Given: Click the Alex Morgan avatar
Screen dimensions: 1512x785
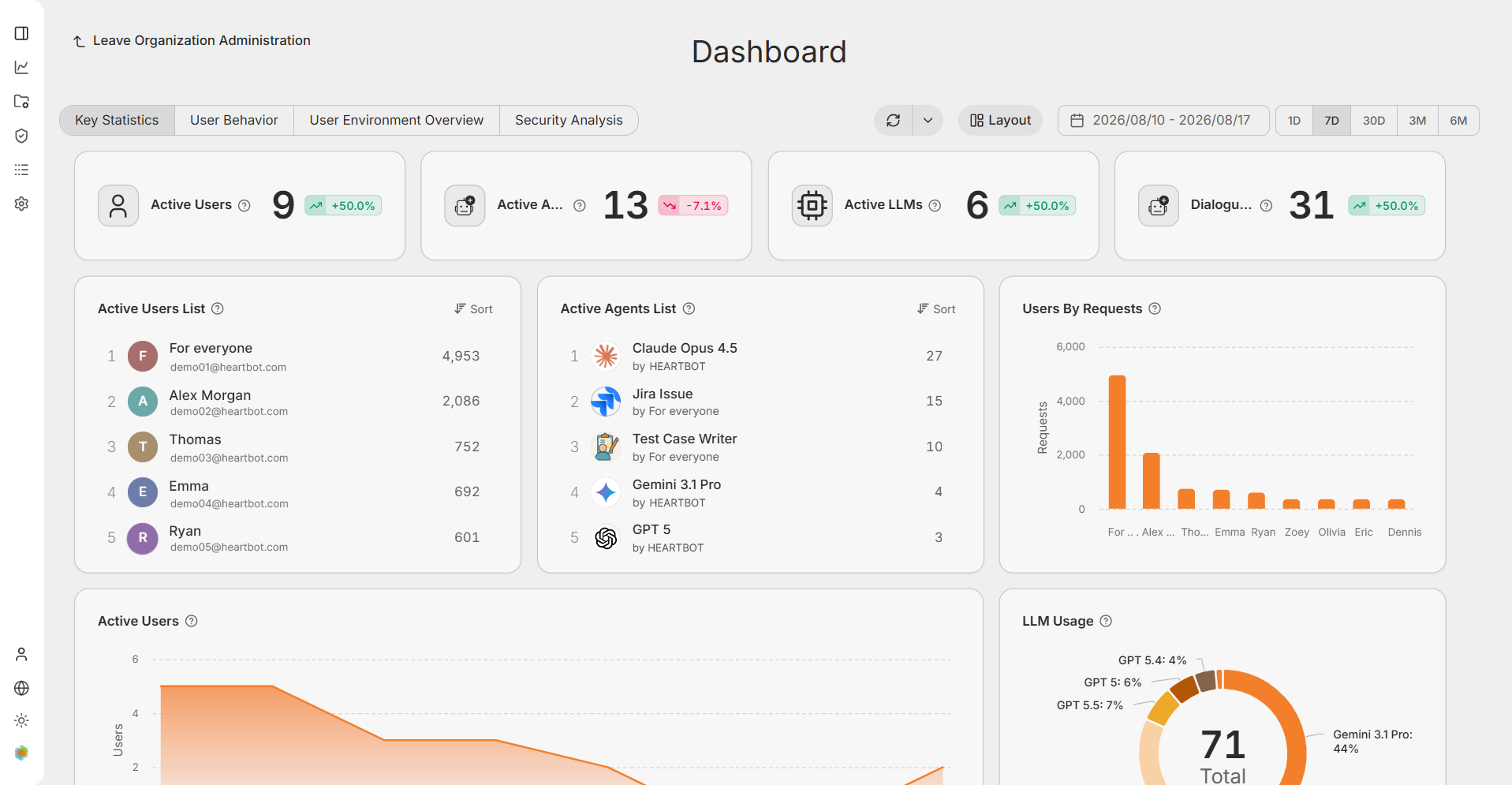Looking at the screenshot, I should click(143, 401).
